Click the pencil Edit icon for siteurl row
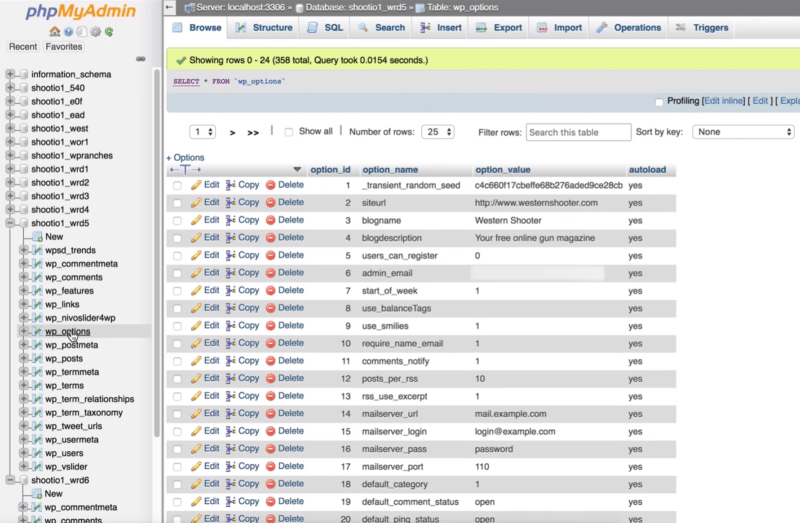 click(196, 203)
